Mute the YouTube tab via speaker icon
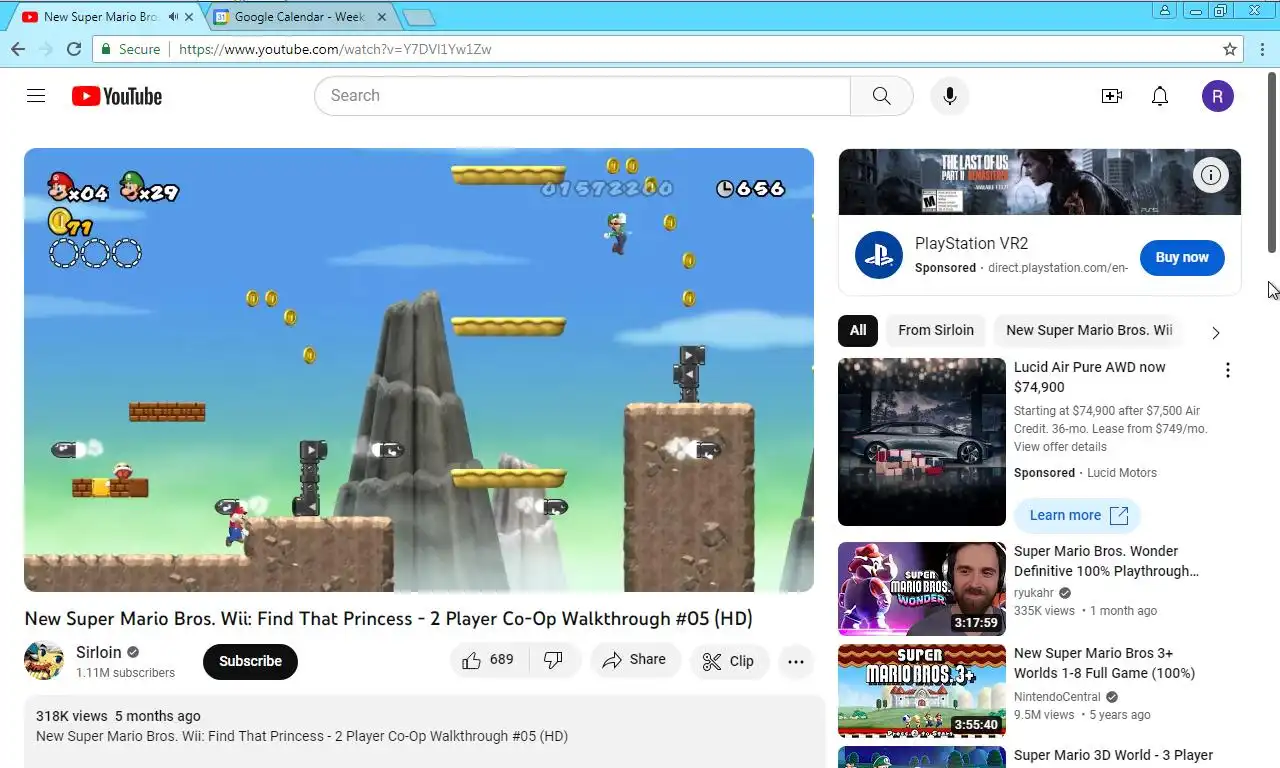1280x768 pixels. pyautogui.click(x=173, y=17)
